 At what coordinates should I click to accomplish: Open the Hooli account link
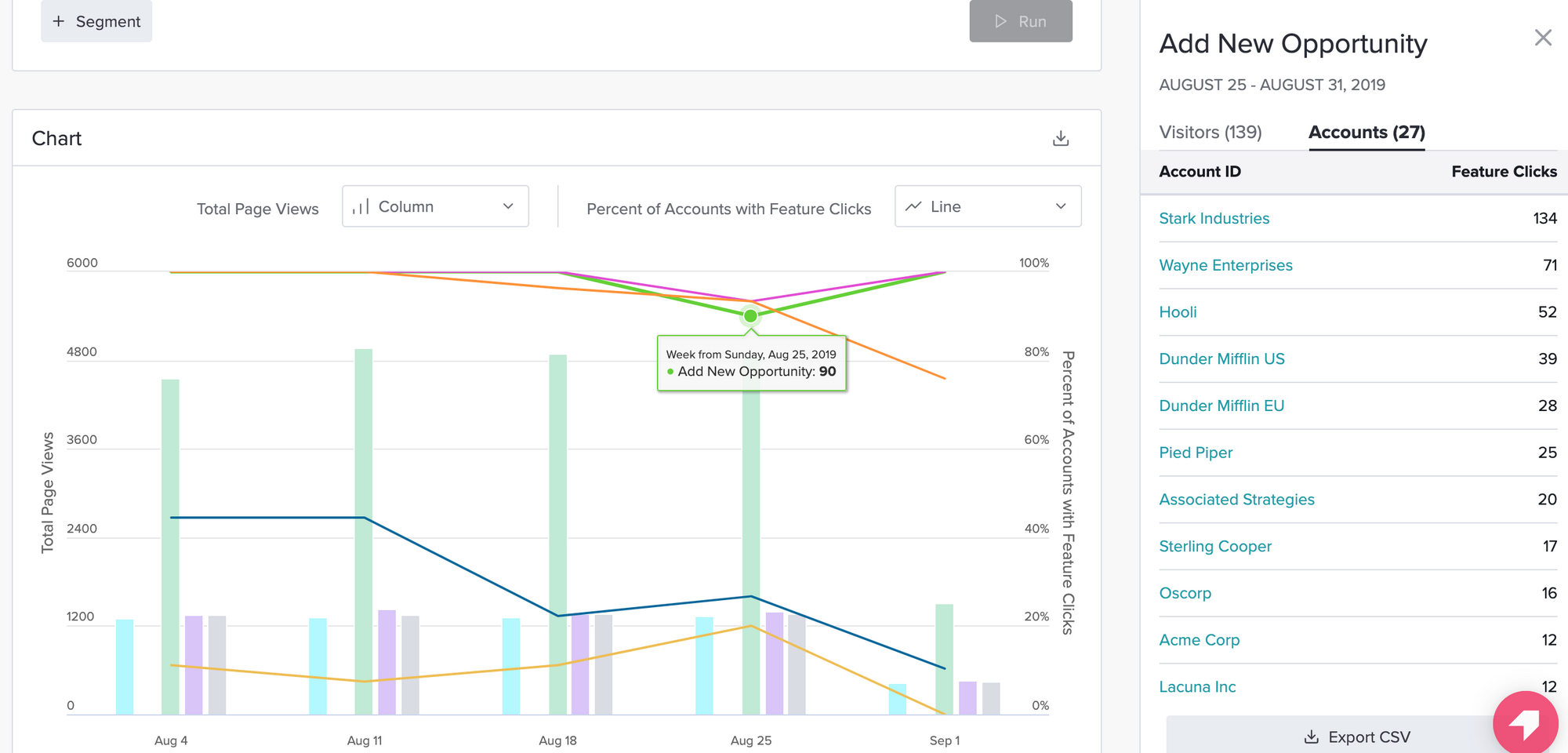tap(1178, 312)
